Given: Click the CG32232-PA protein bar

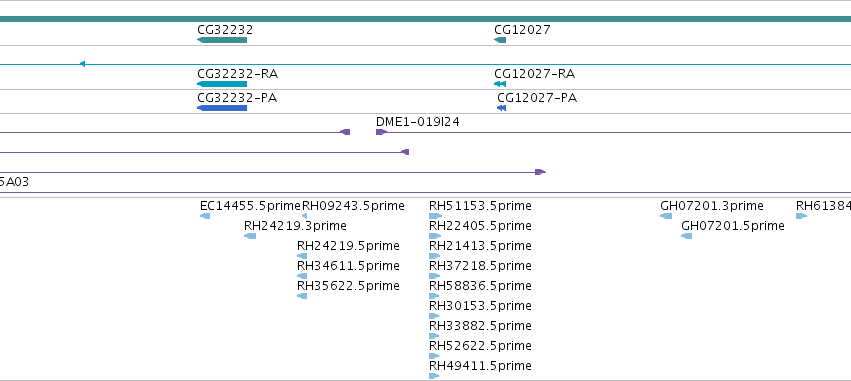Looking at the screenshot, I should (x=222, y=108).
